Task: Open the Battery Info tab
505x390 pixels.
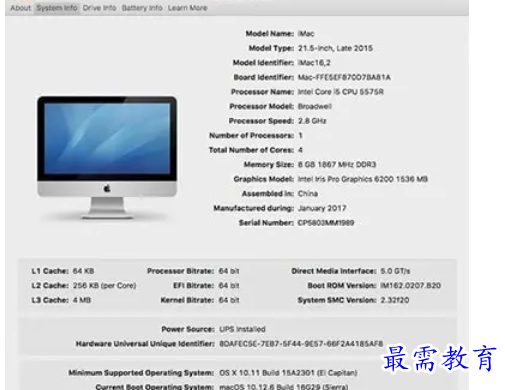Action: 142,8
